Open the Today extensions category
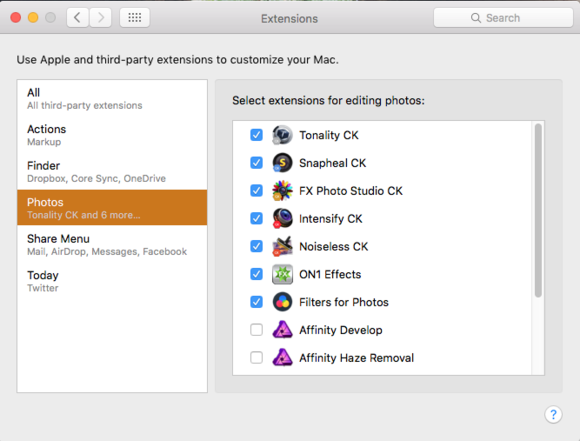The image size is (580, 441). click(112, 281)
